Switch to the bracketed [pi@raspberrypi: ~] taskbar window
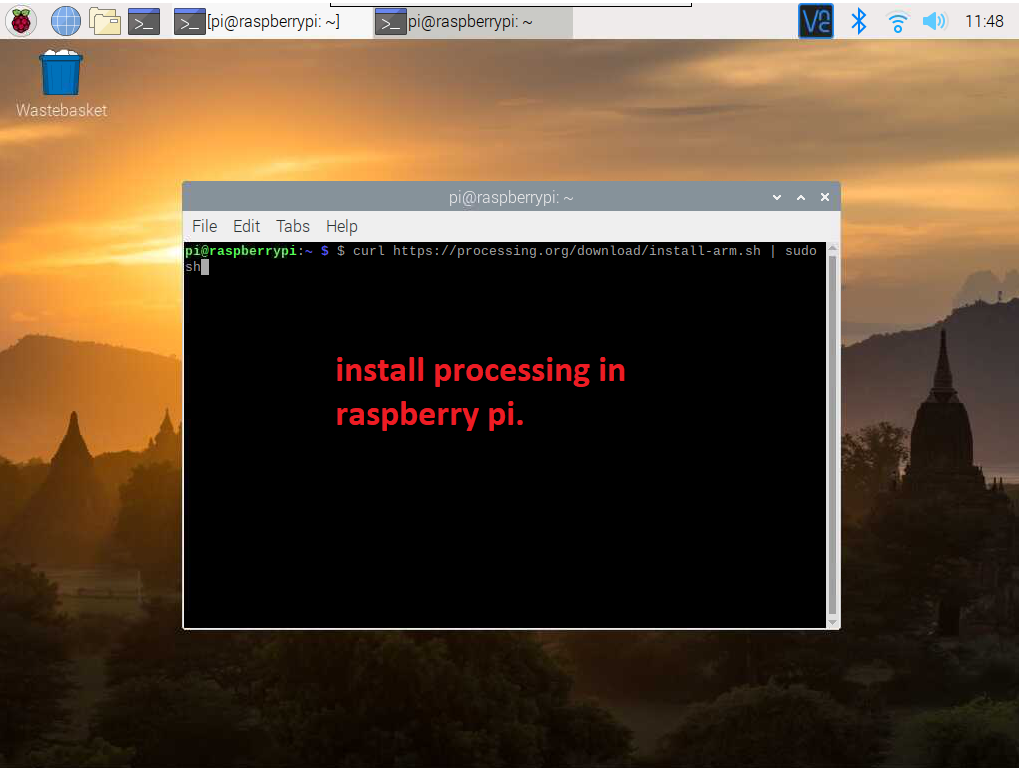Viewport: 1019px width, 768px height. 256,21
